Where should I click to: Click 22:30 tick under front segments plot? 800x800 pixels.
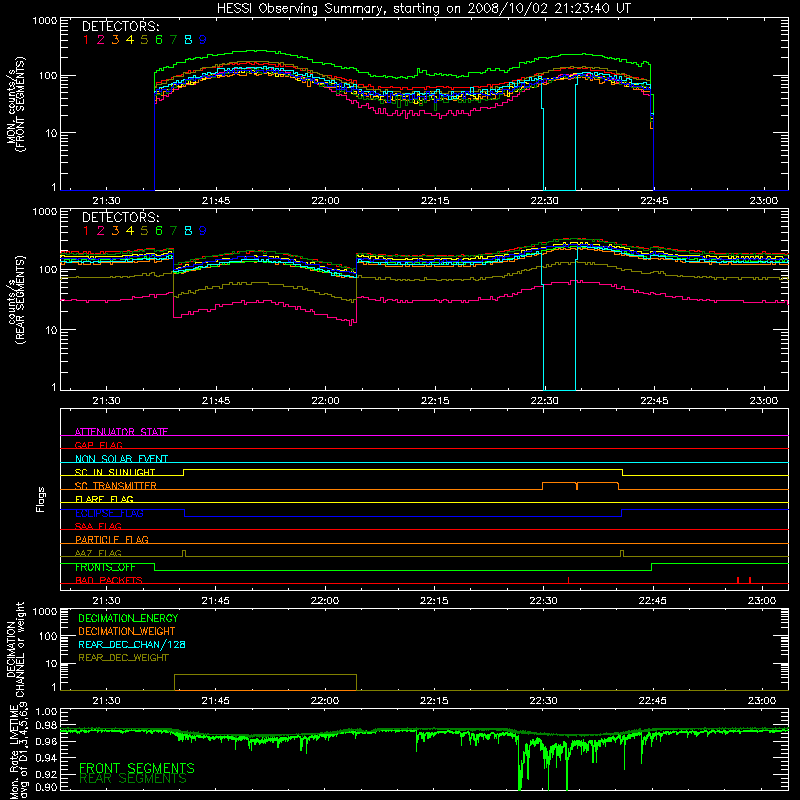[544, 201]
